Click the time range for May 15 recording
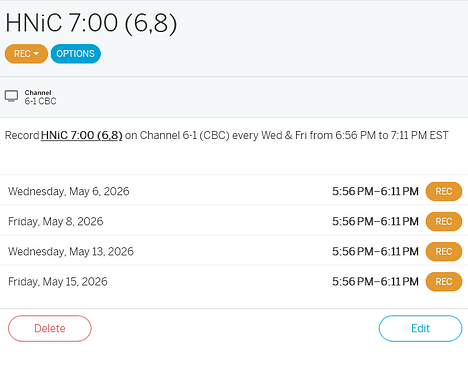The width and height of the screenshot is (468, 375). (375, 282)
